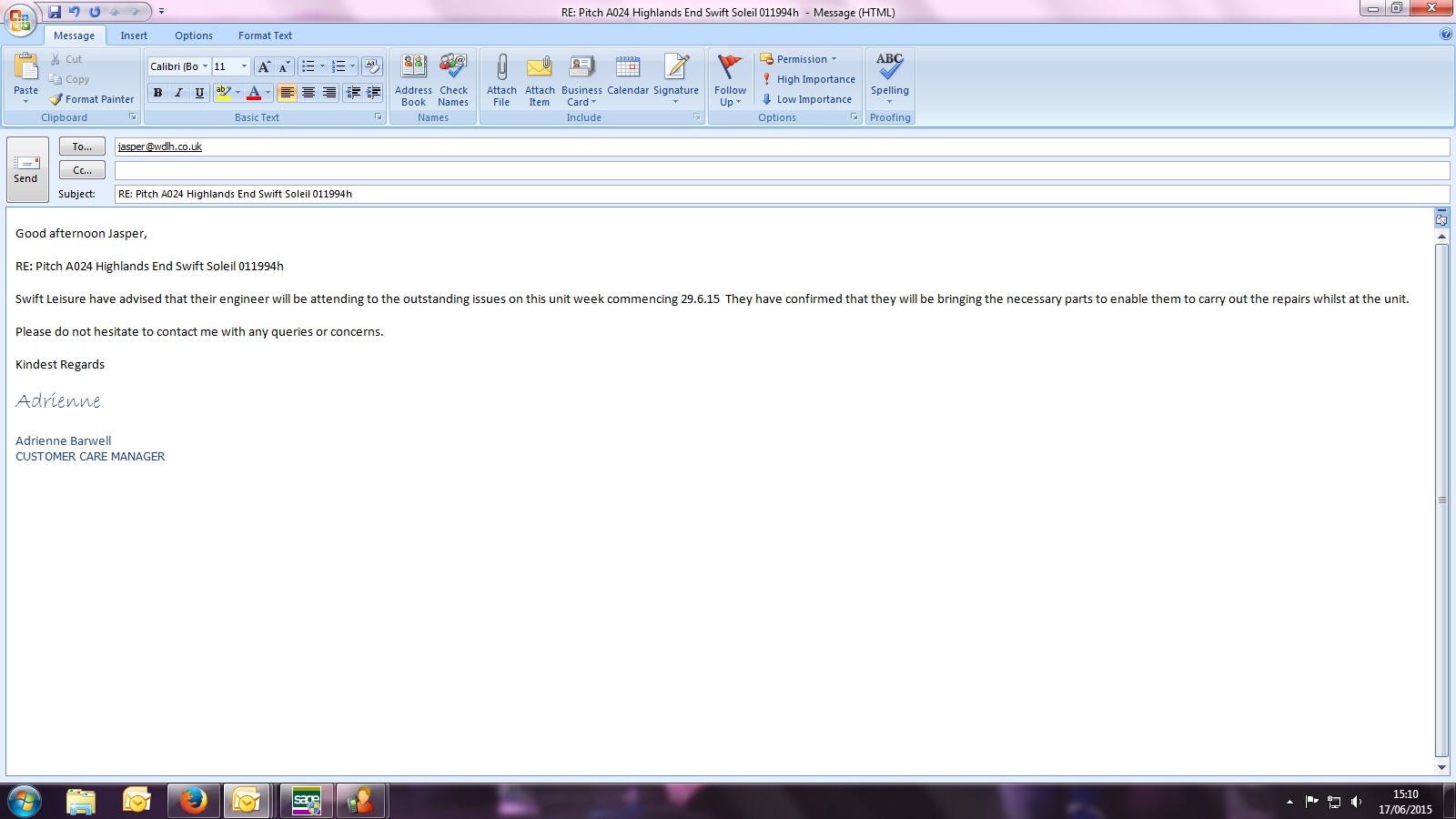Click the jasper@wdlh.co.uk recipient
This screenshot has height=819, width=1456.
160,147
